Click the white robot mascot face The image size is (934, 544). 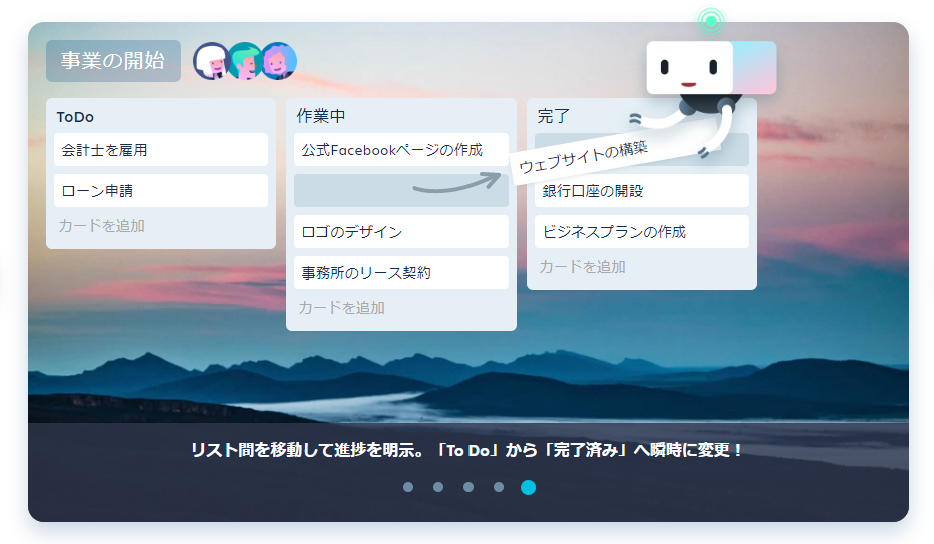[x=689, y=67]
